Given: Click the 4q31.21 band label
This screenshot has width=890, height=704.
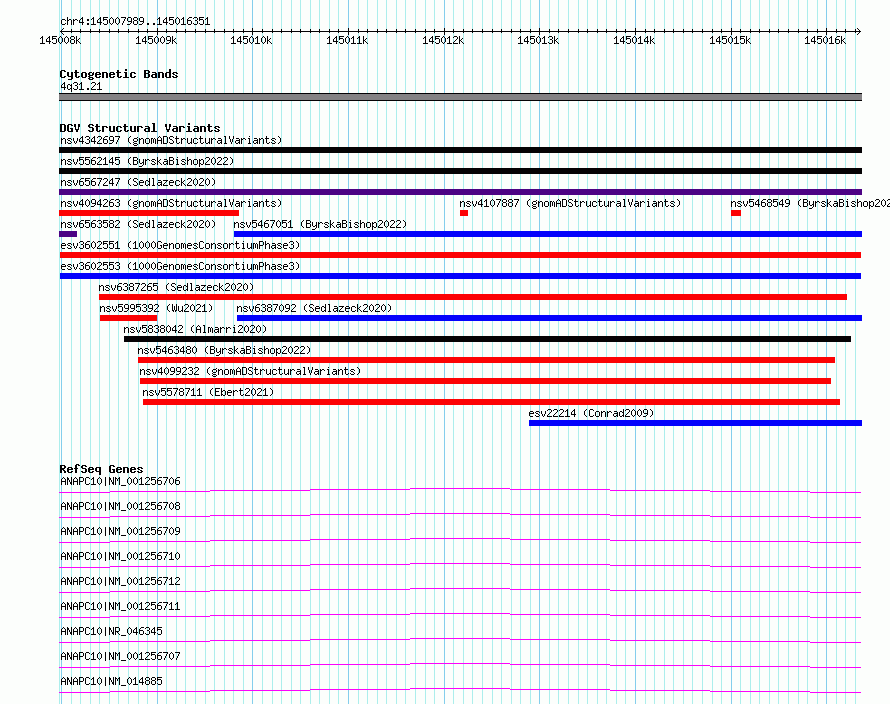Looking at the screenshot, I should pyautogui.click(x=81, y=86).
